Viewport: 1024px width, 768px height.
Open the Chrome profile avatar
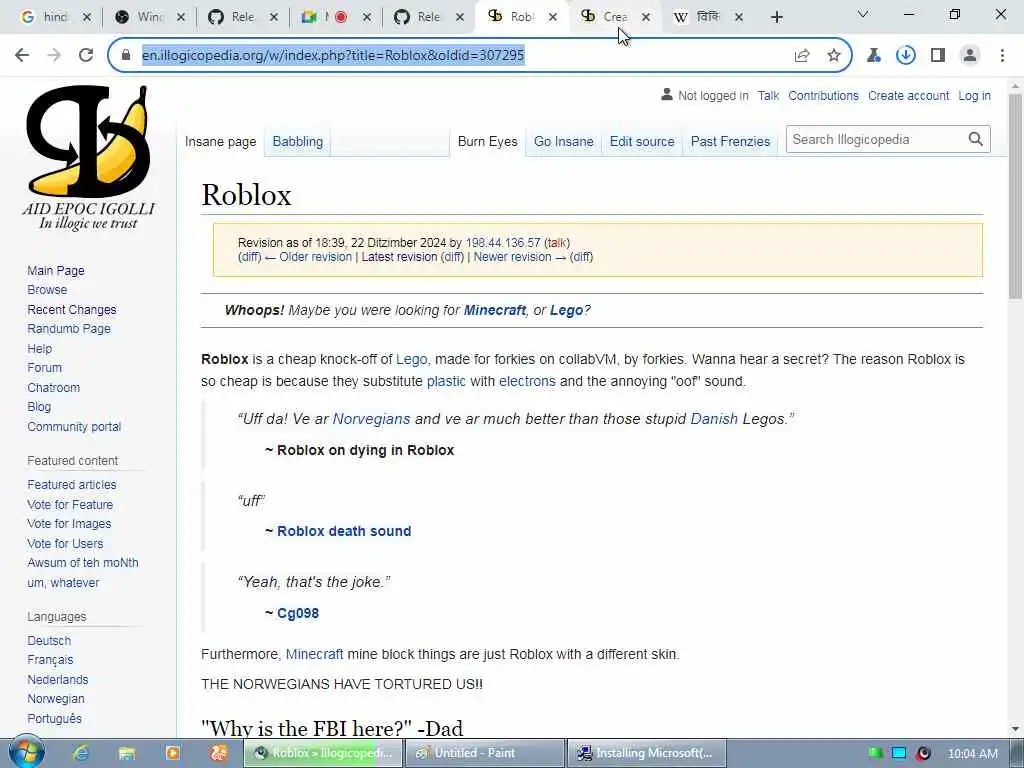point(970,56)
